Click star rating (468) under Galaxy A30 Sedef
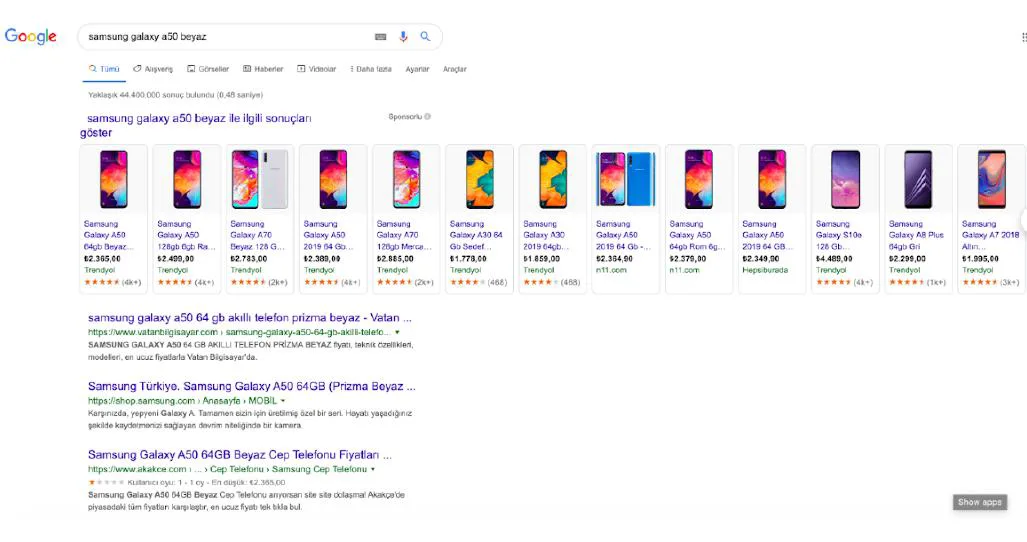The image size is (1027, 542). [x=478, y=282]
